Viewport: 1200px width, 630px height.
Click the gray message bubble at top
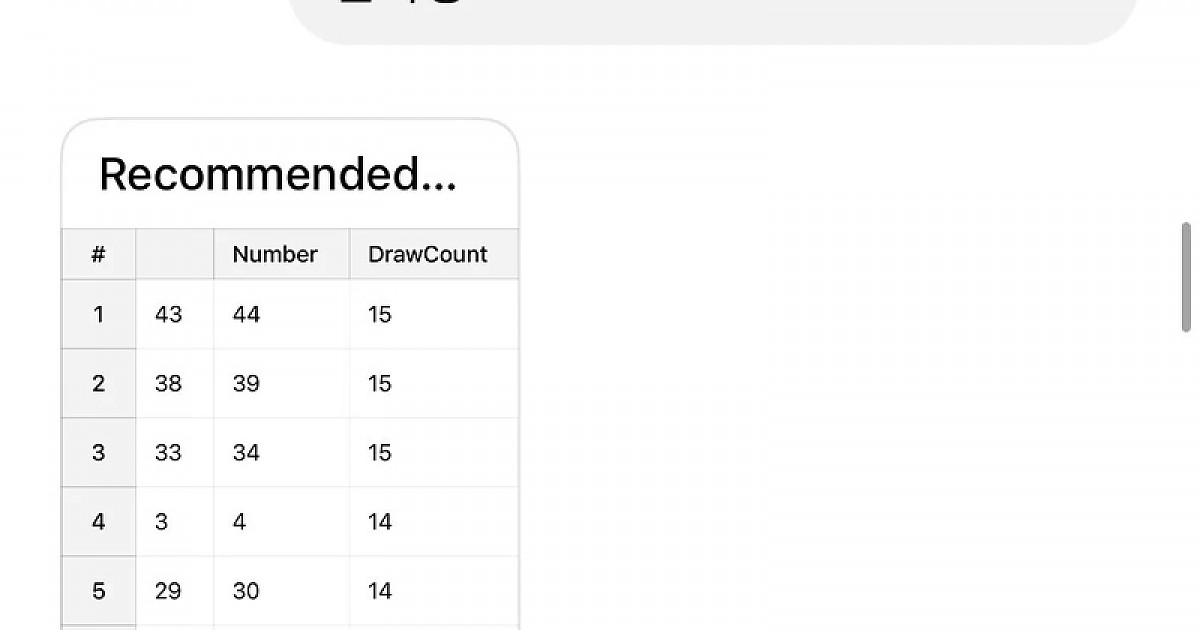pyautogui.click(x=714, y=20)
